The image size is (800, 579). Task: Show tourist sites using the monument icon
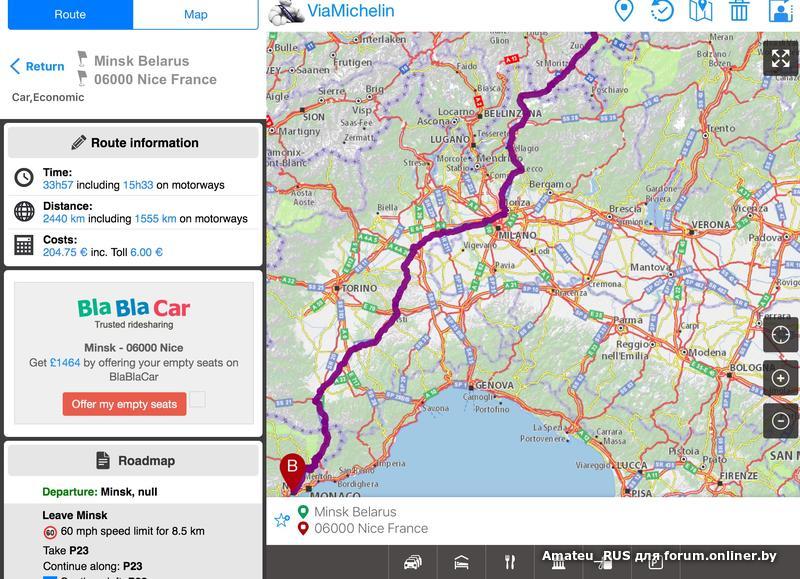[x=558, y=564]
